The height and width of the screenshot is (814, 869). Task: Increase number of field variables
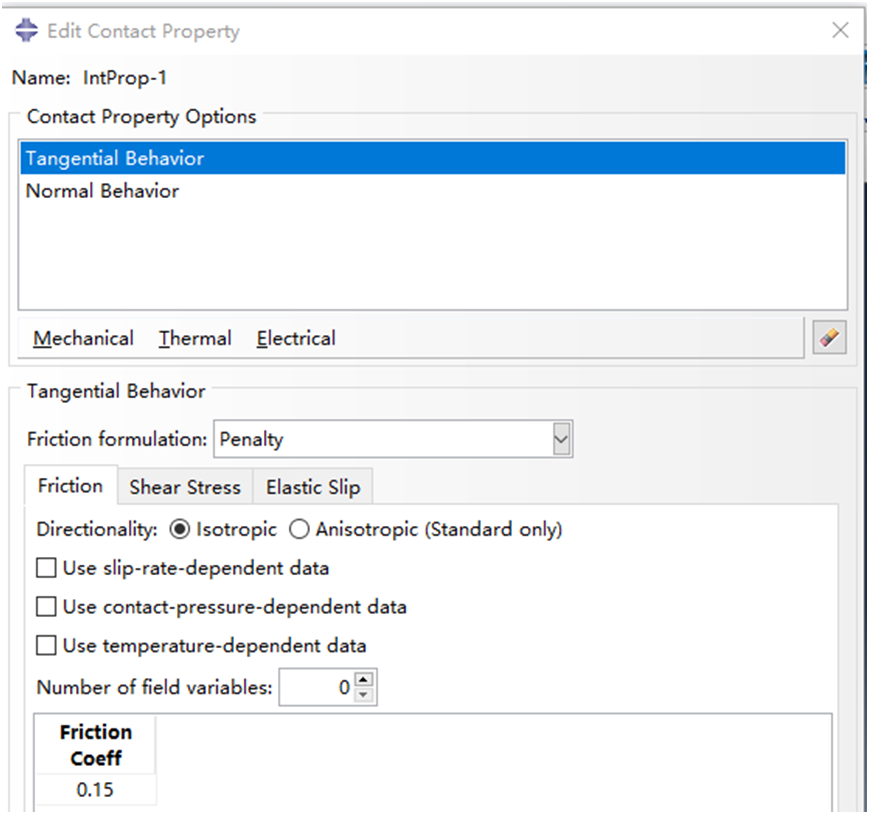point(364,679)
